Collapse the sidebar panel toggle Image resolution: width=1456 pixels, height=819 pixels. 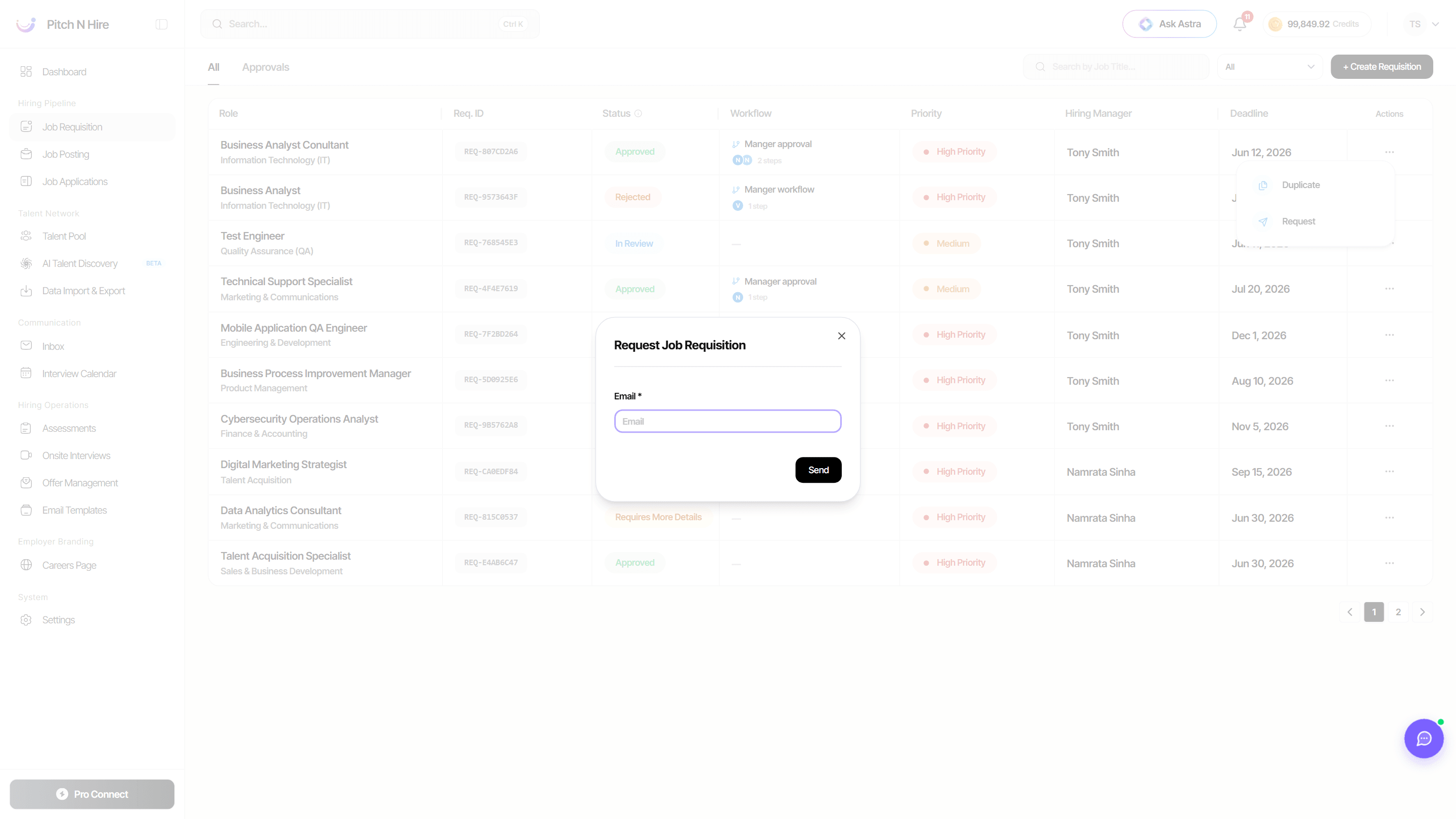coord(162,24)
